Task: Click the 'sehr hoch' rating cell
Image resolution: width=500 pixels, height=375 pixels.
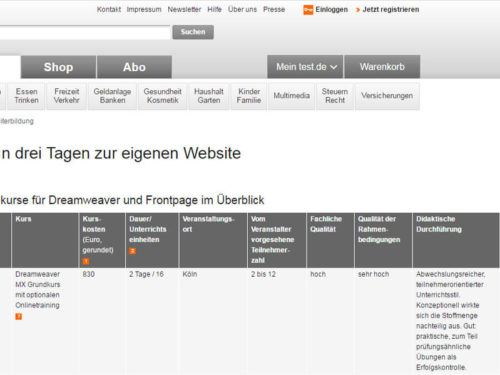Action: coord(373,274)
